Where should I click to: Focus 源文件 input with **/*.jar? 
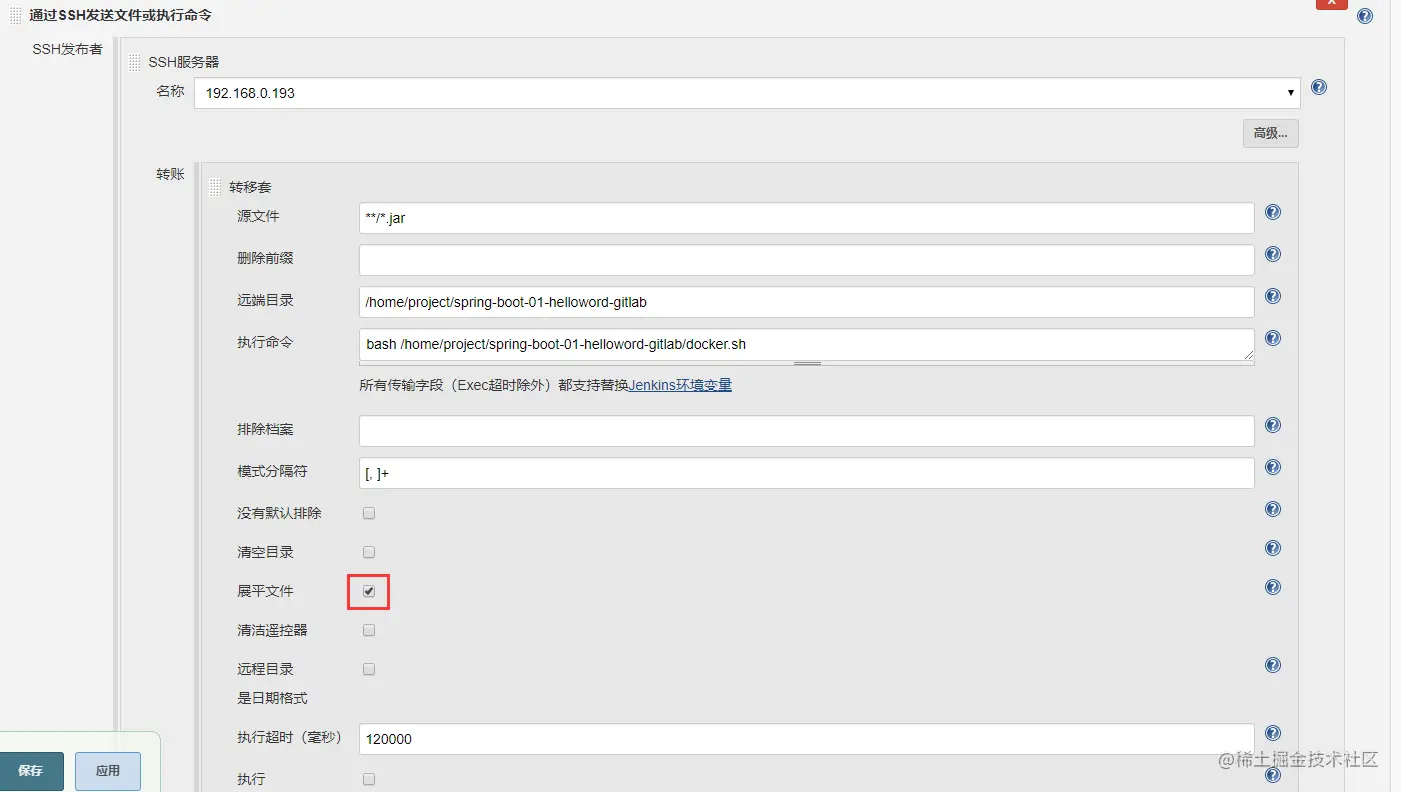(x=806, y=218)
